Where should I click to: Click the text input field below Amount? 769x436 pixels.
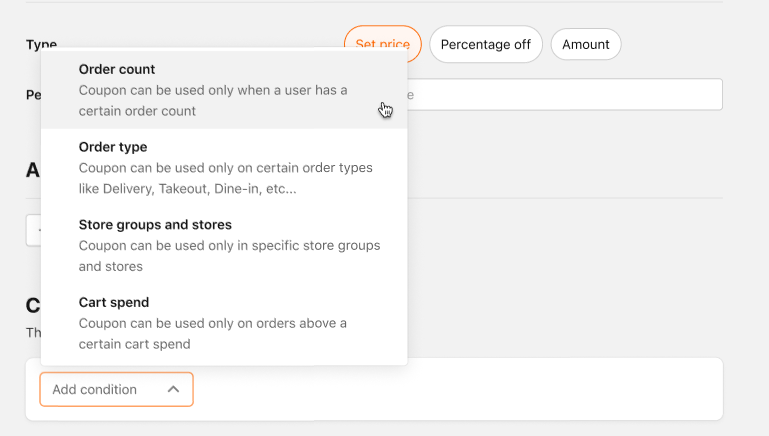[563, 95]
